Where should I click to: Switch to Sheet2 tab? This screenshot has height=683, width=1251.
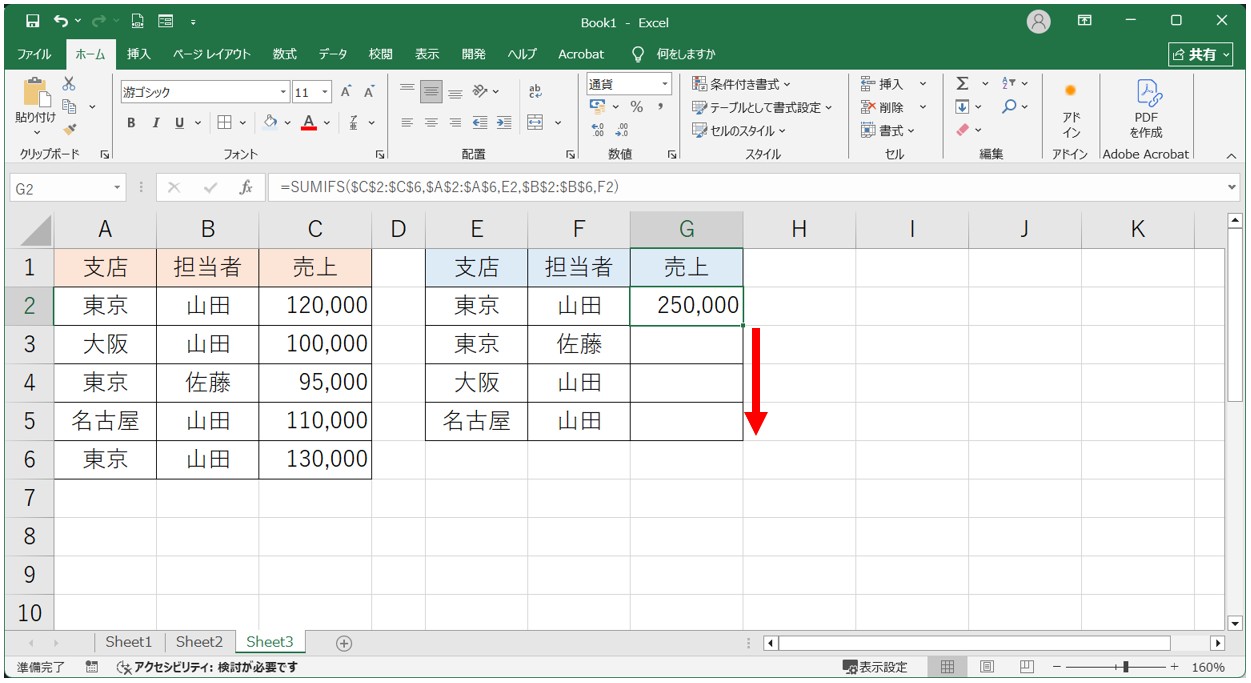199,642
